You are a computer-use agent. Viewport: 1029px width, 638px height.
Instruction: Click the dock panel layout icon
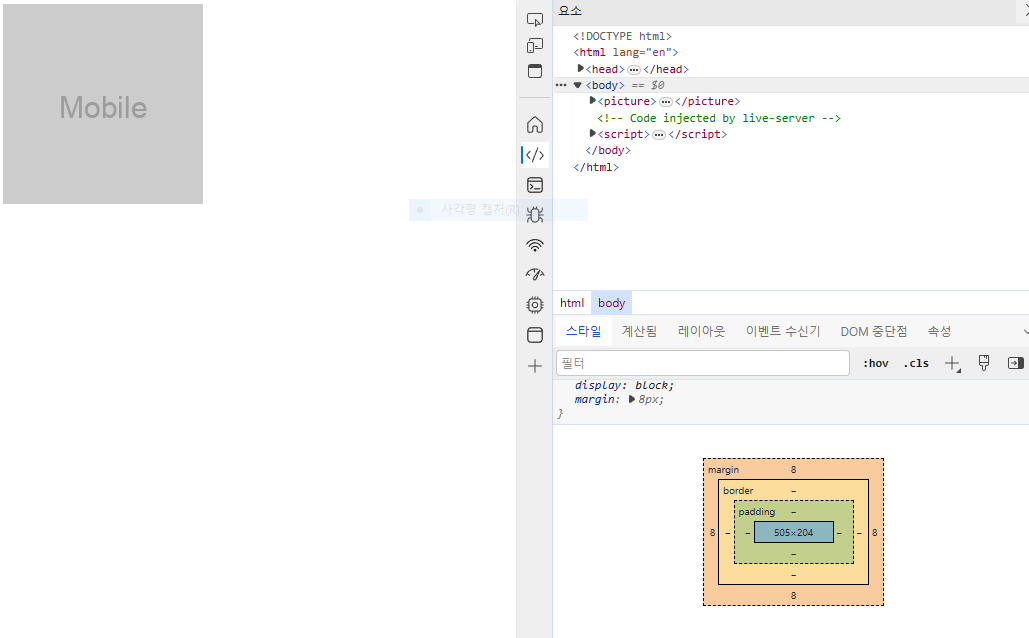tap(535, 71)
